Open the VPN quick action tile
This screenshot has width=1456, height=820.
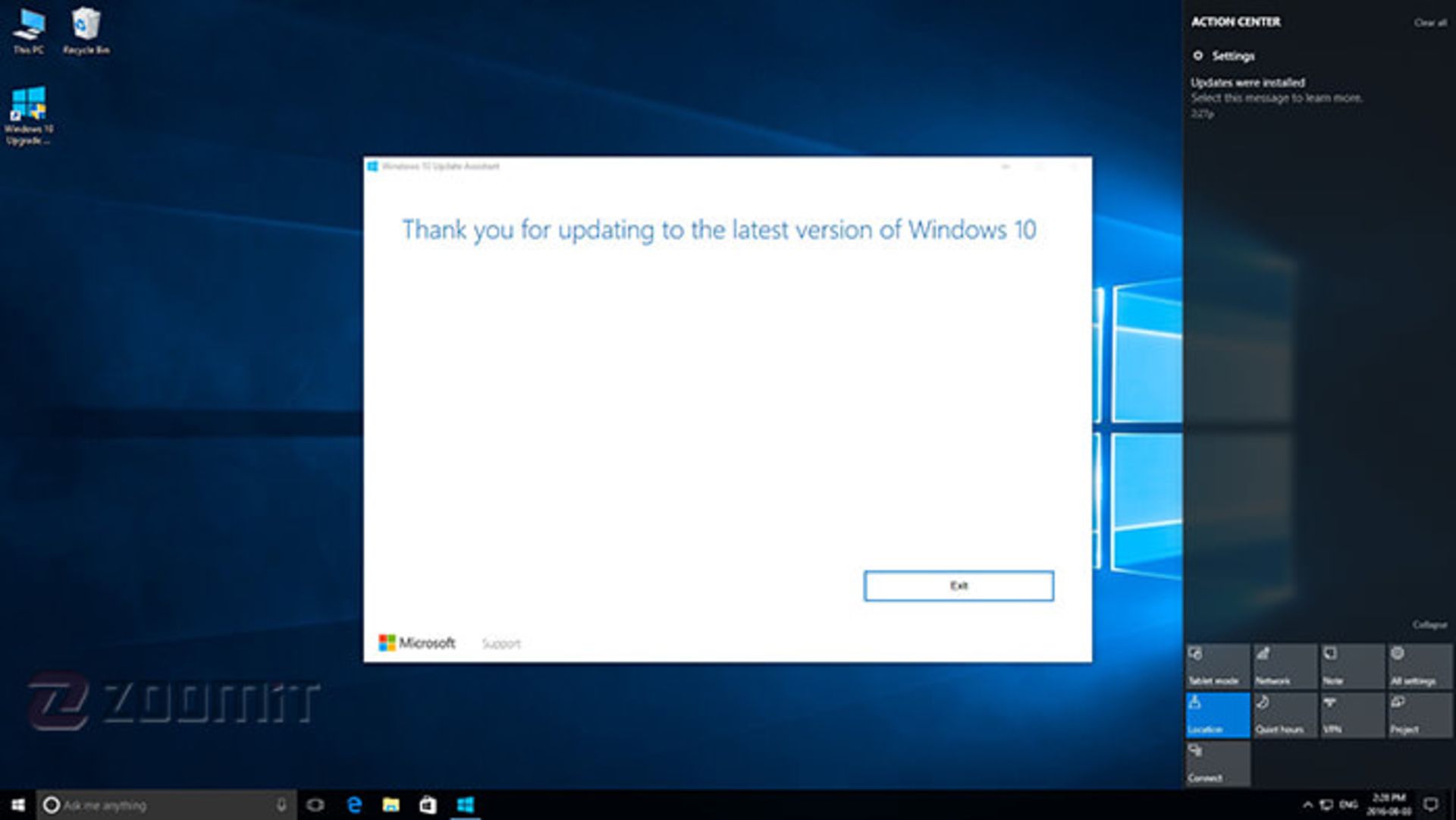pos(1352,715)
